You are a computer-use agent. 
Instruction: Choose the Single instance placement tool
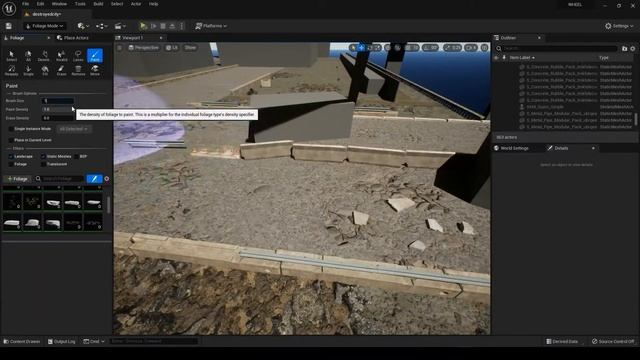(x=28, y=71)
